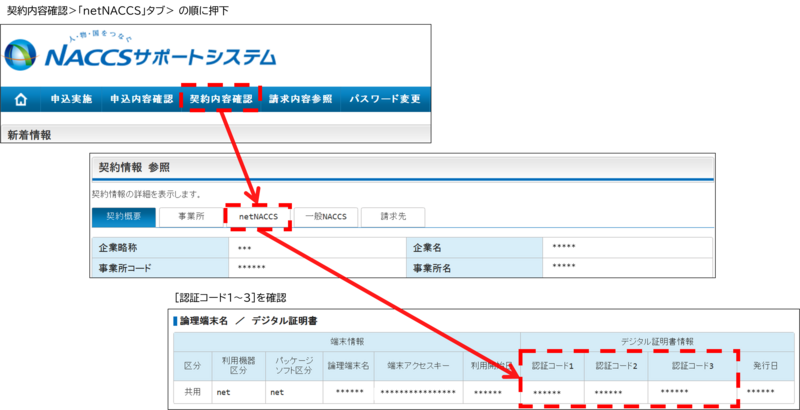Click the 認証コード2 value cell
800x410 pixels.
coord(615,392)
